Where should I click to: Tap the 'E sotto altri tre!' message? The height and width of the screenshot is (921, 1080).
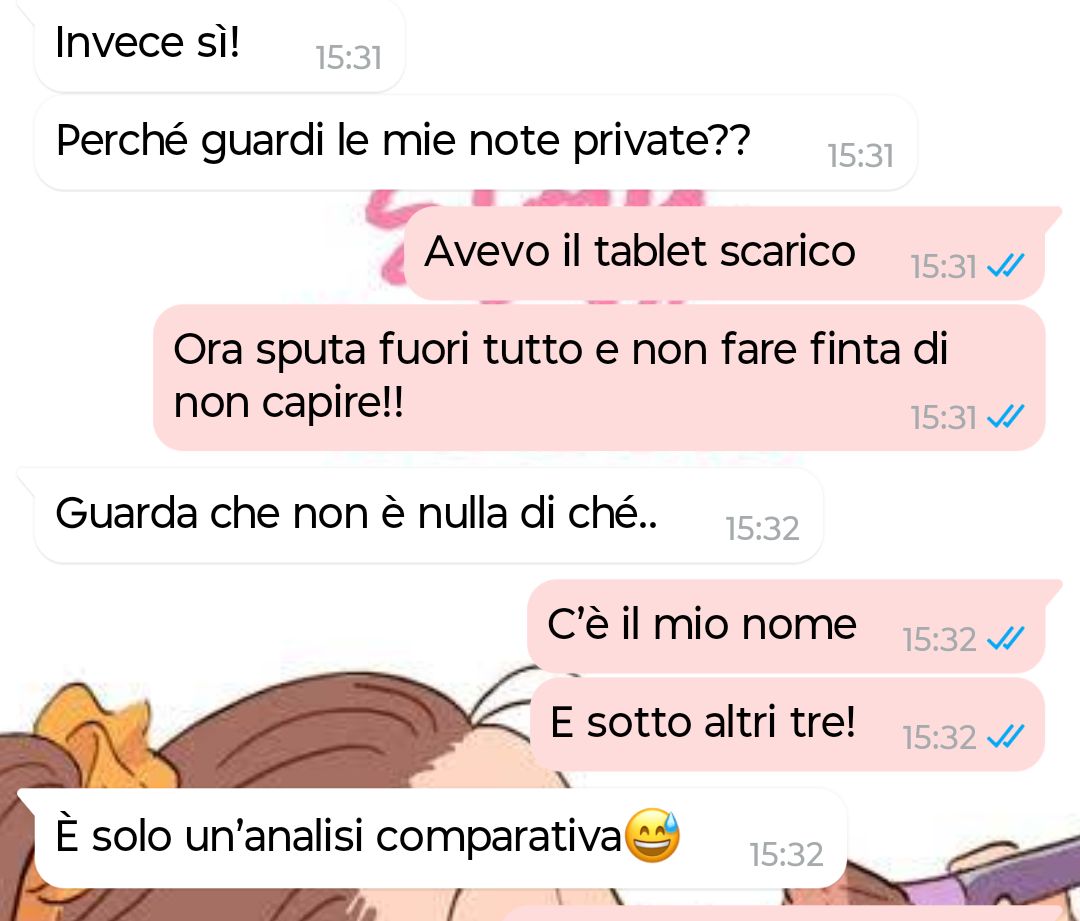(787, 724)
